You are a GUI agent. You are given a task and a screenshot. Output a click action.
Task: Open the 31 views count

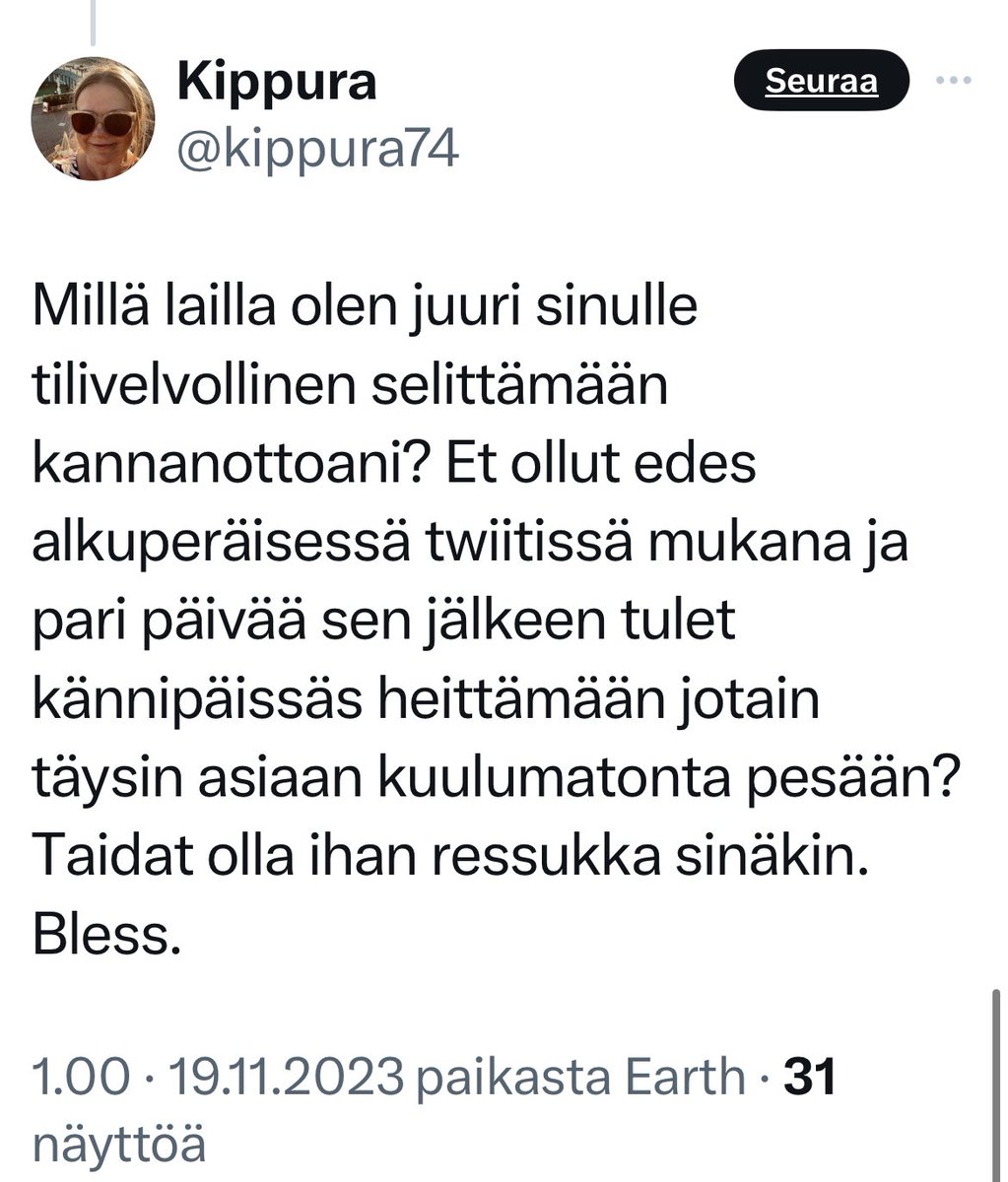(809, 1076)
